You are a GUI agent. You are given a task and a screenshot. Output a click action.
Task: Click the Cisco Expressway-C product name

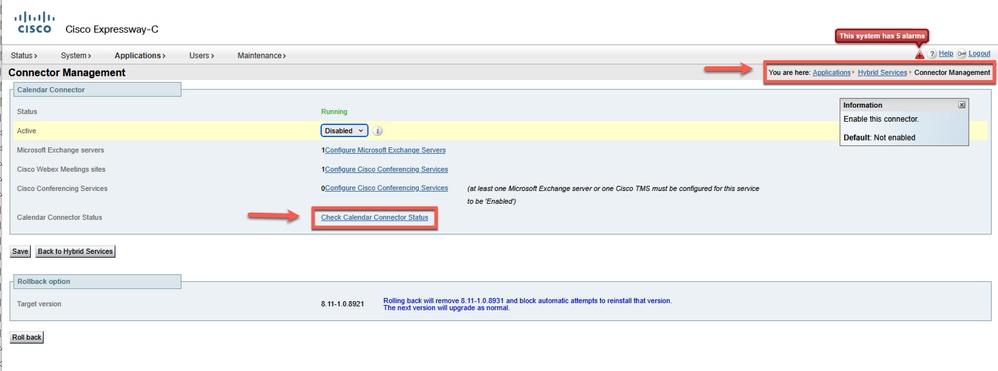[112, 29]
